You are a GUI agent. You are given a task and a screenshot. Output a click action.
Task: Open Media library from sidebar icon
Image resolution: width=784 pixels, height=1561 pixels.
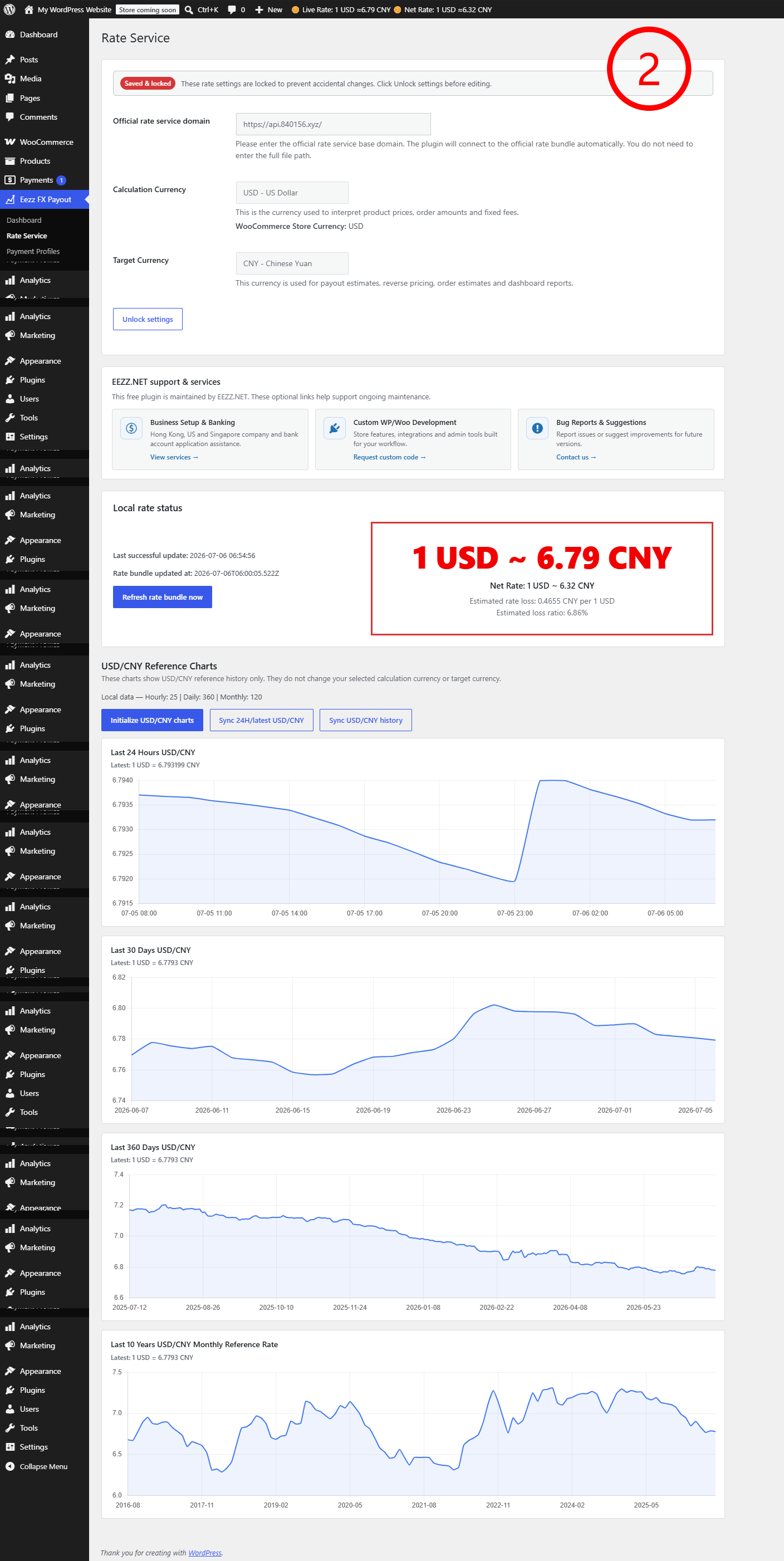coord(9,79)
